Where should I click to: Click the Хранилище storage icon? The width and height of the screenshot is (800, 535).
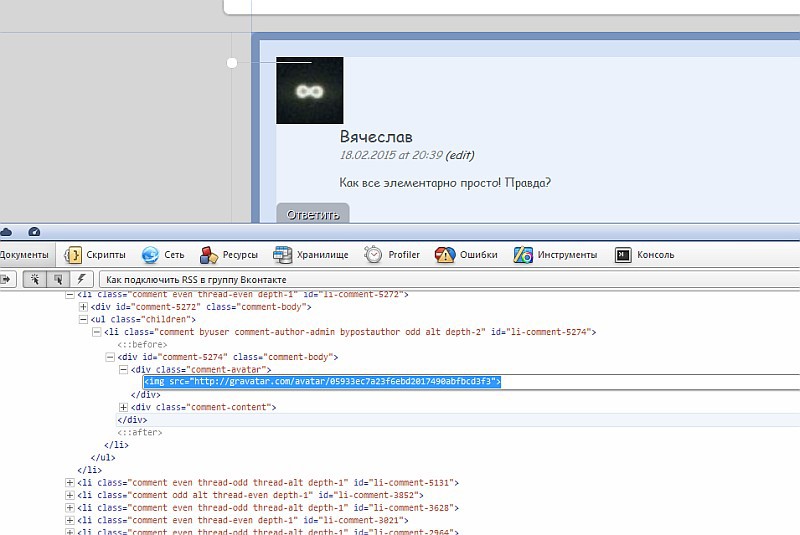(283, 254)
